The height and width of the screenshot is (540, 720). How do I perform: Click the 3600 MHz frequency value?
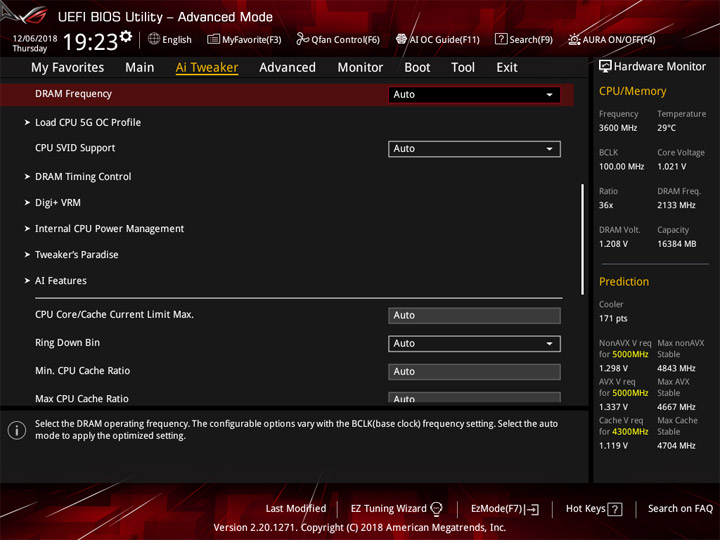coord(618,128)
